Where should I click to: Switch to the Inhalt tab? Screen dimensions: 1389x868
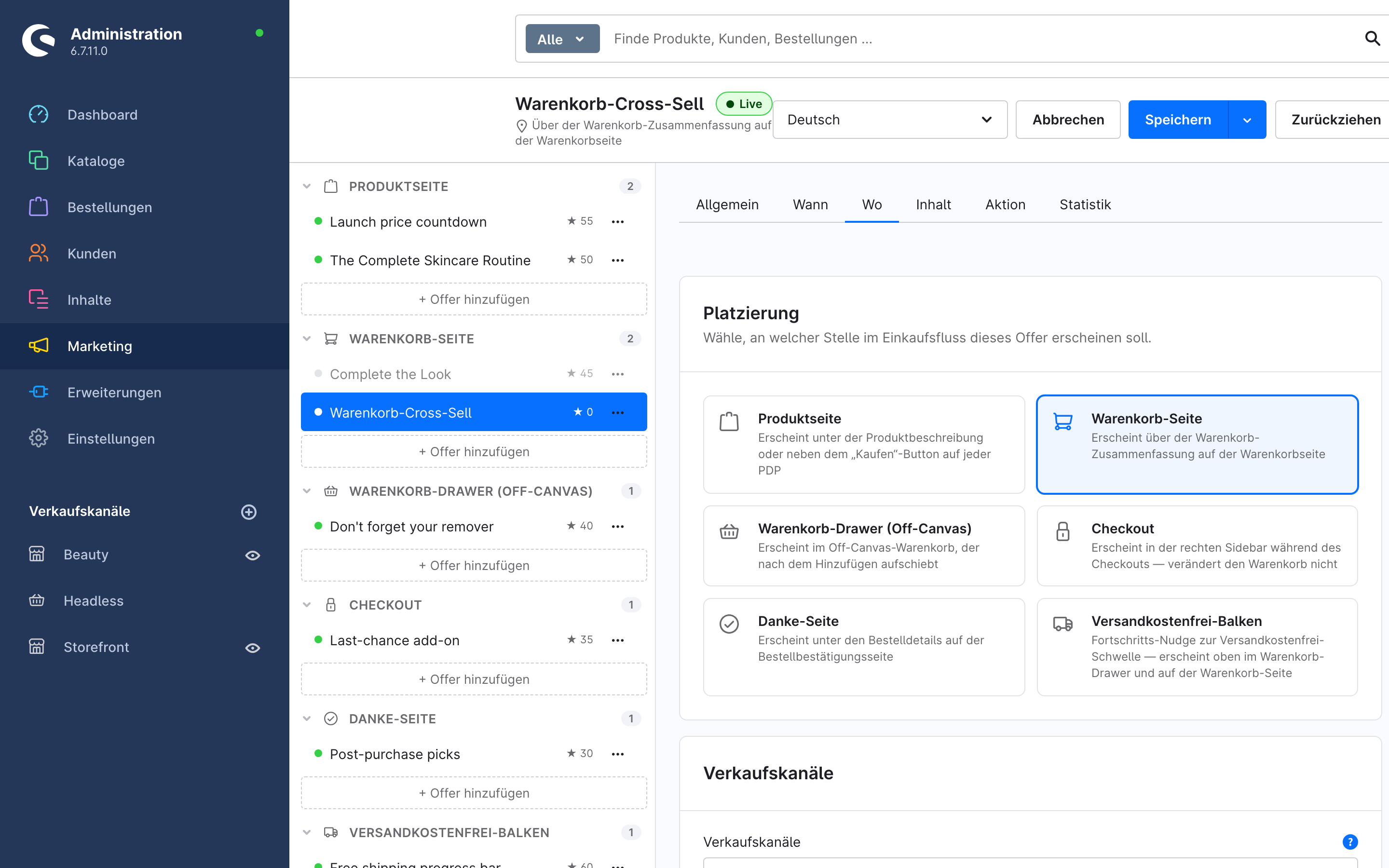point(933,204)
